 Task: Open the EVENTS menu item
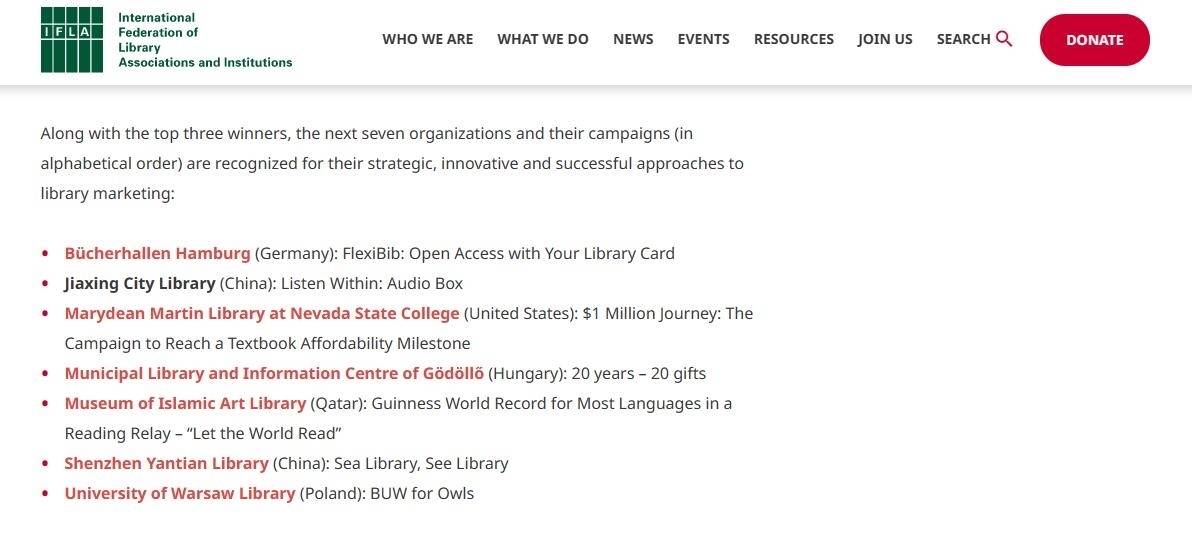[x=703, y=39]
